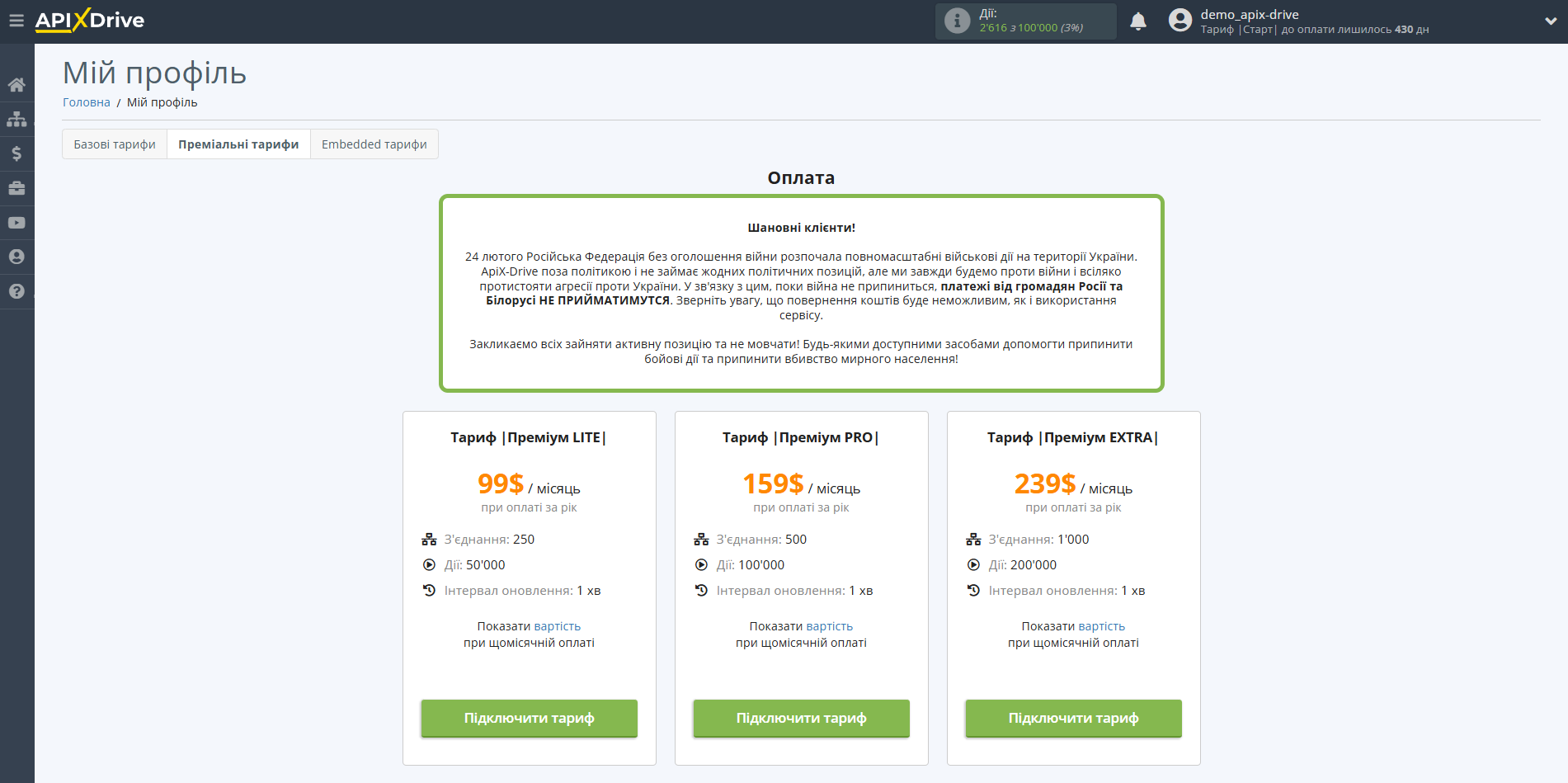The width and height of the screenshot is (1568, 783).
Task: Click the actions play icon in Premium EXTRA card
Action: point(973,565)
